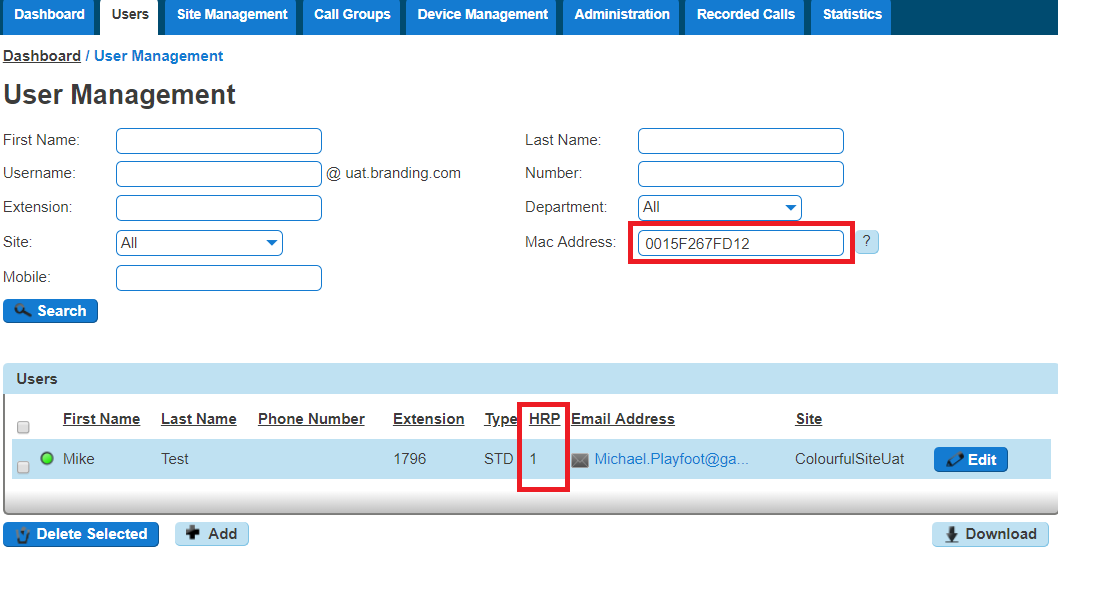Viewport: 1119px width, 615px height.
Task: Click the Mac Address field with 0015F267FD12
Action: [741, 243]
